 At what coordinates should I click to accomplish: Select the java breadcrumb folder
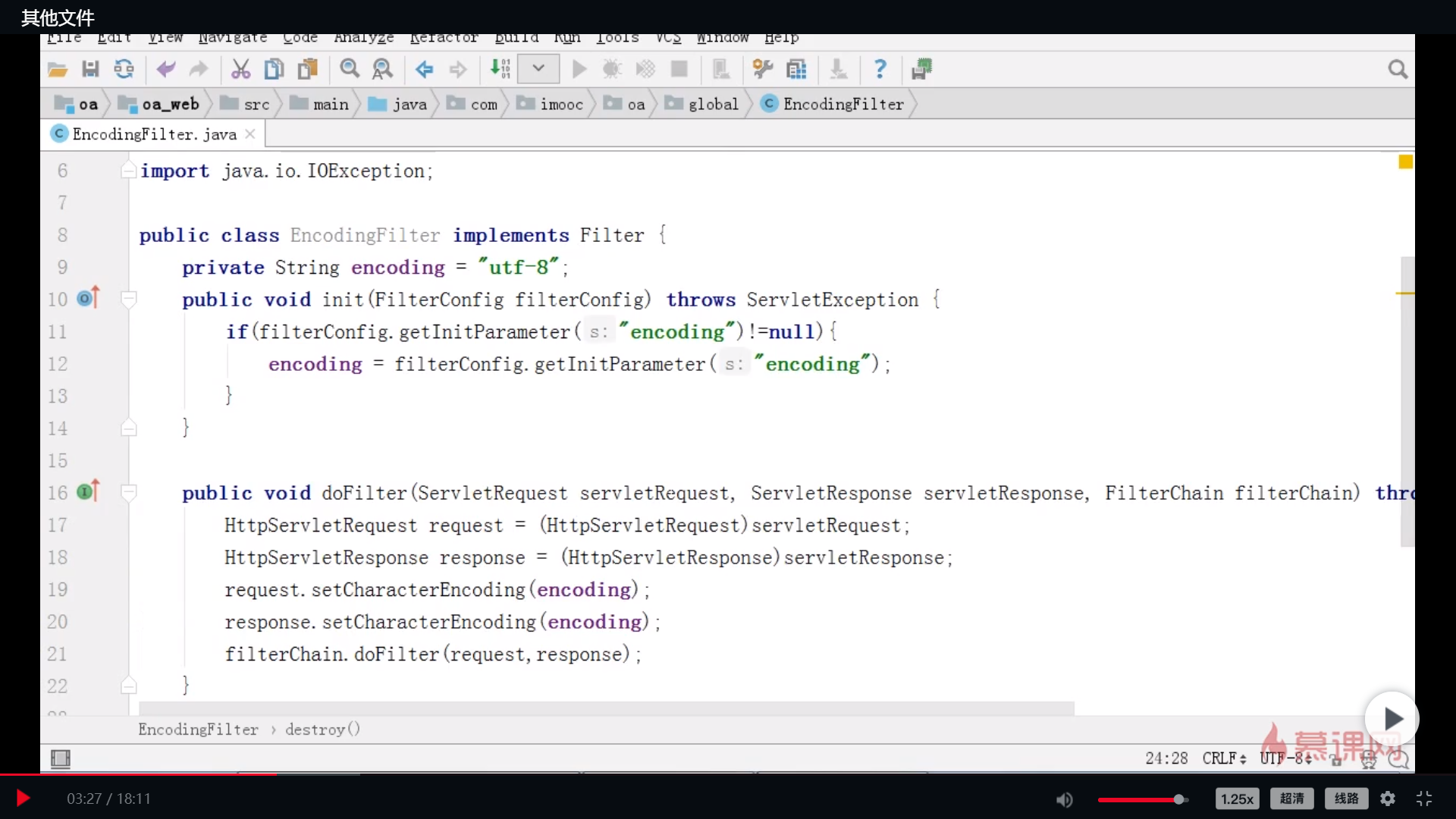click(x=398, y=105)
